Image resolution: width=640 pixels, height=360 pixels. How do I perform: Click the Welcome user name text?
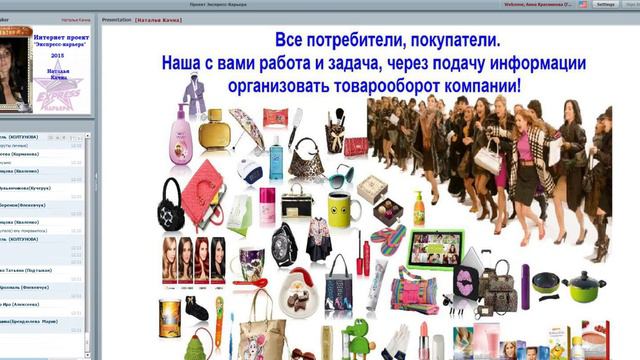coord(538,4)
